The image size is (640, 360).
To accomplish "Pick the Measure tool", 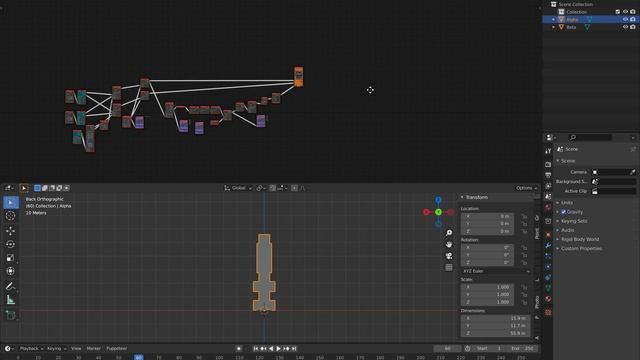I will (11, 300).
